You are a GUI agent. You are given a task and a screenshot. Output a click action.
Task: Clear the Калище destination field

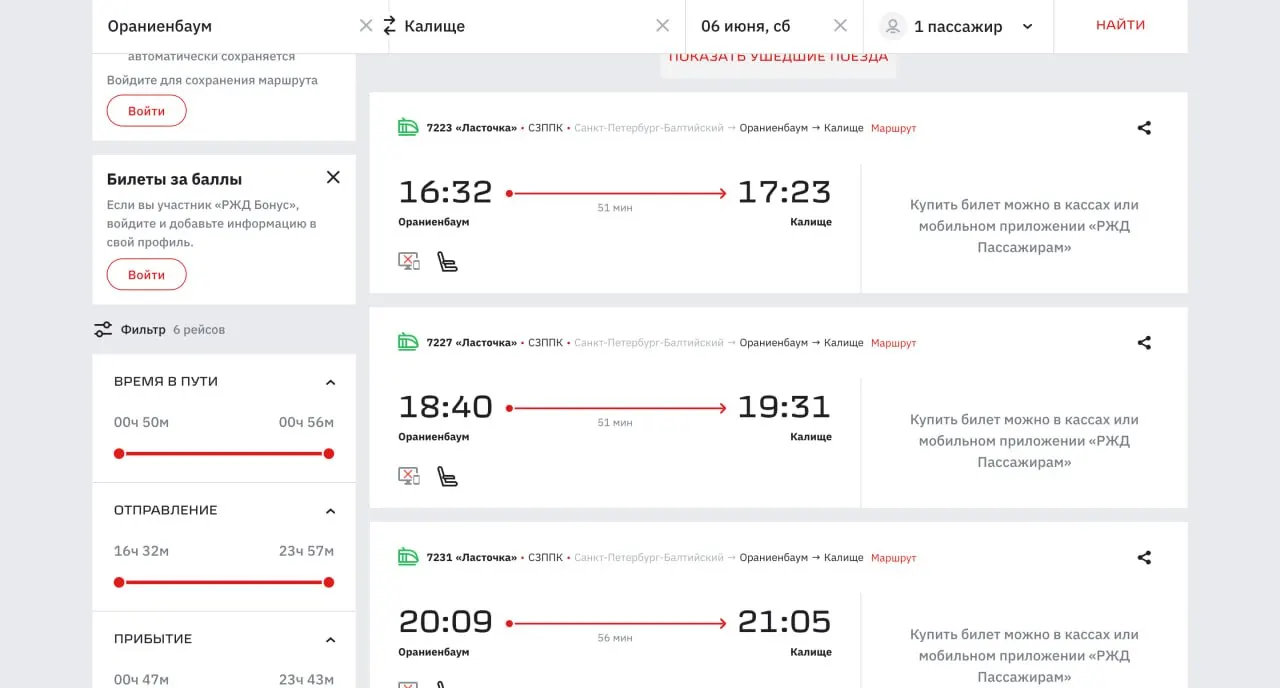(662, 26)
